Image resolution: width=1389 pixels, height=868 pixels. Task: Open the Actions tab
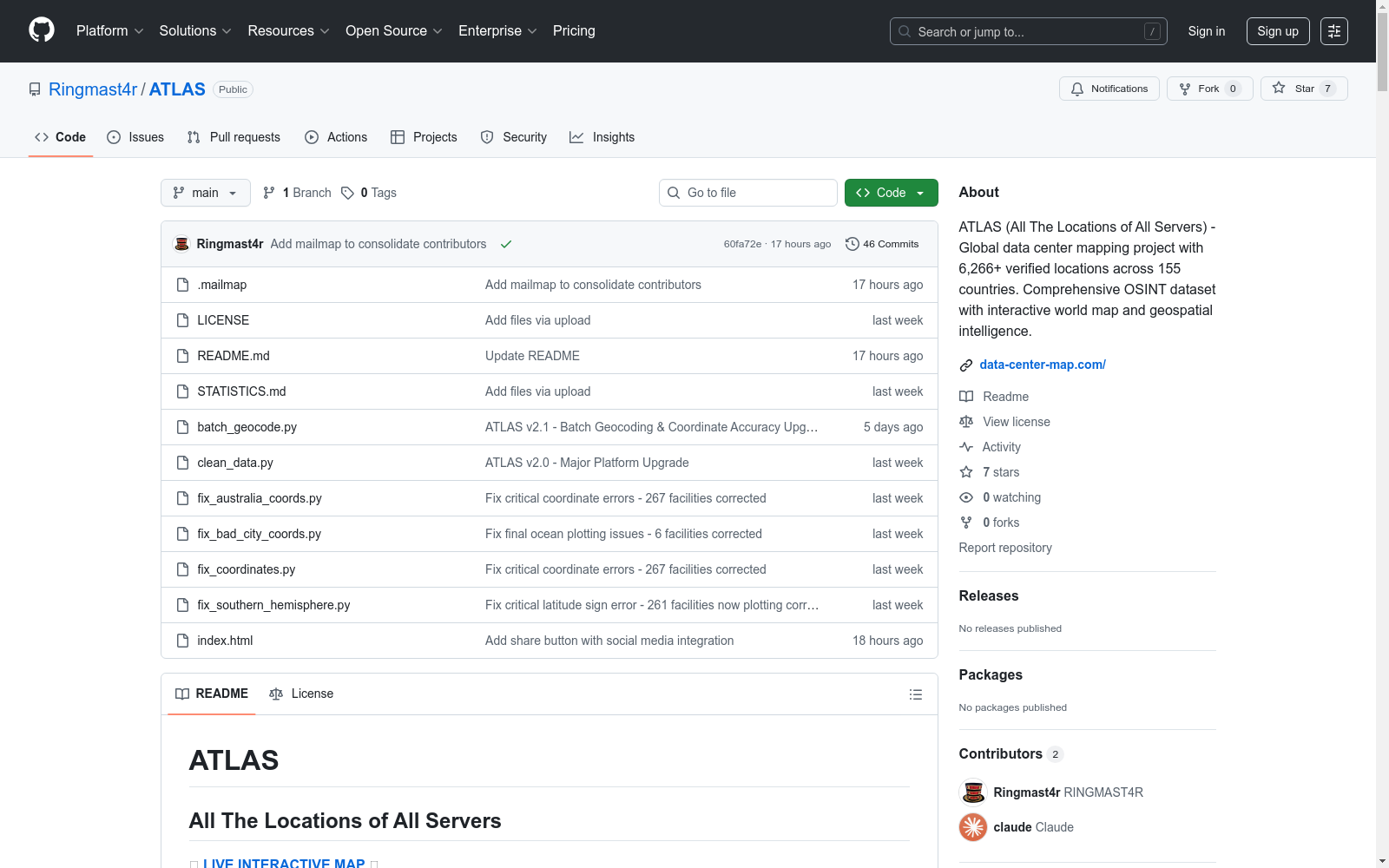[336, 137]
